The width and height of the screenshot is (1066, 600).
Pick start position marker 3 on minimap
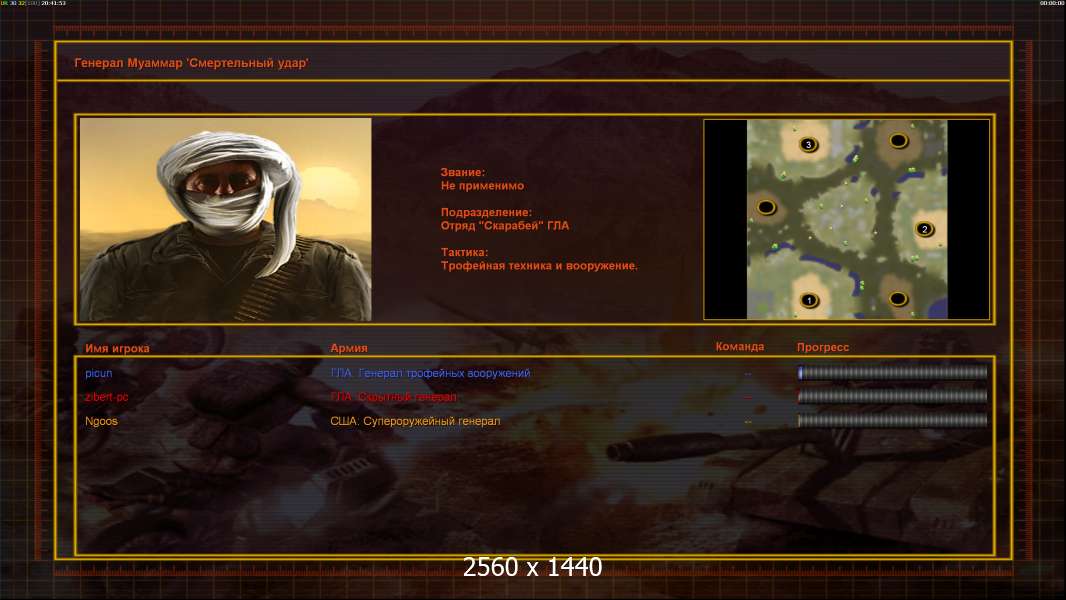[808, 144]
